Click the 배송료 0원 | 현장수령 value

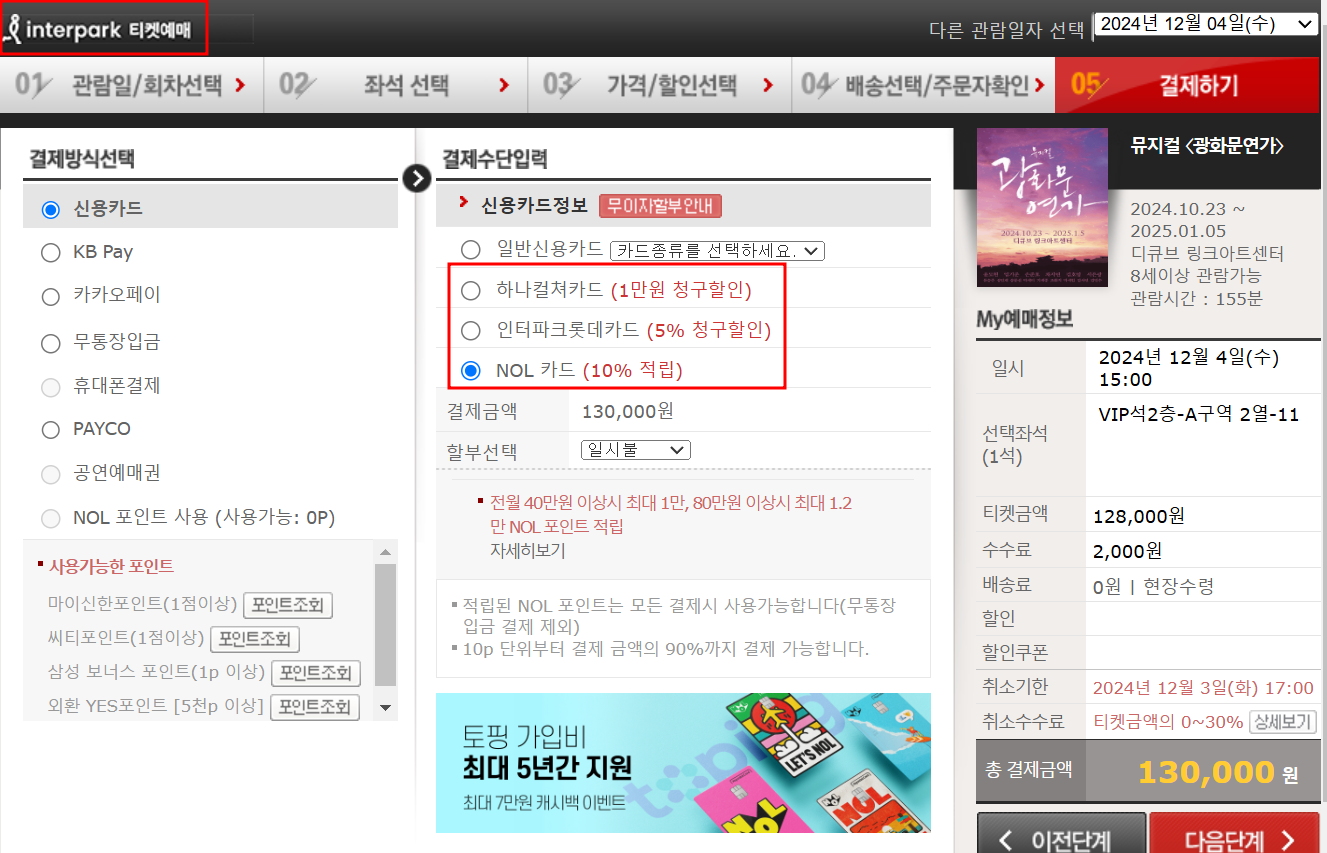(1154, 586)
